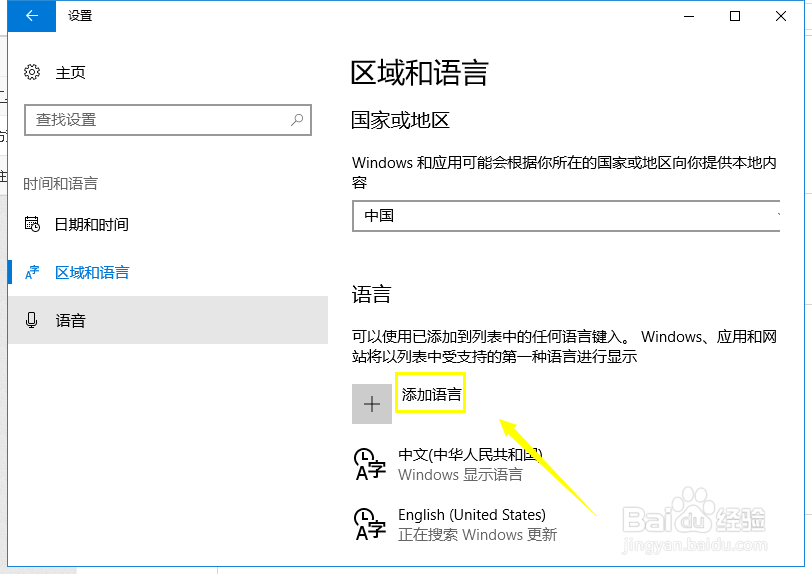
Task: Click the 添加语言 label
Action: [431, 395]
